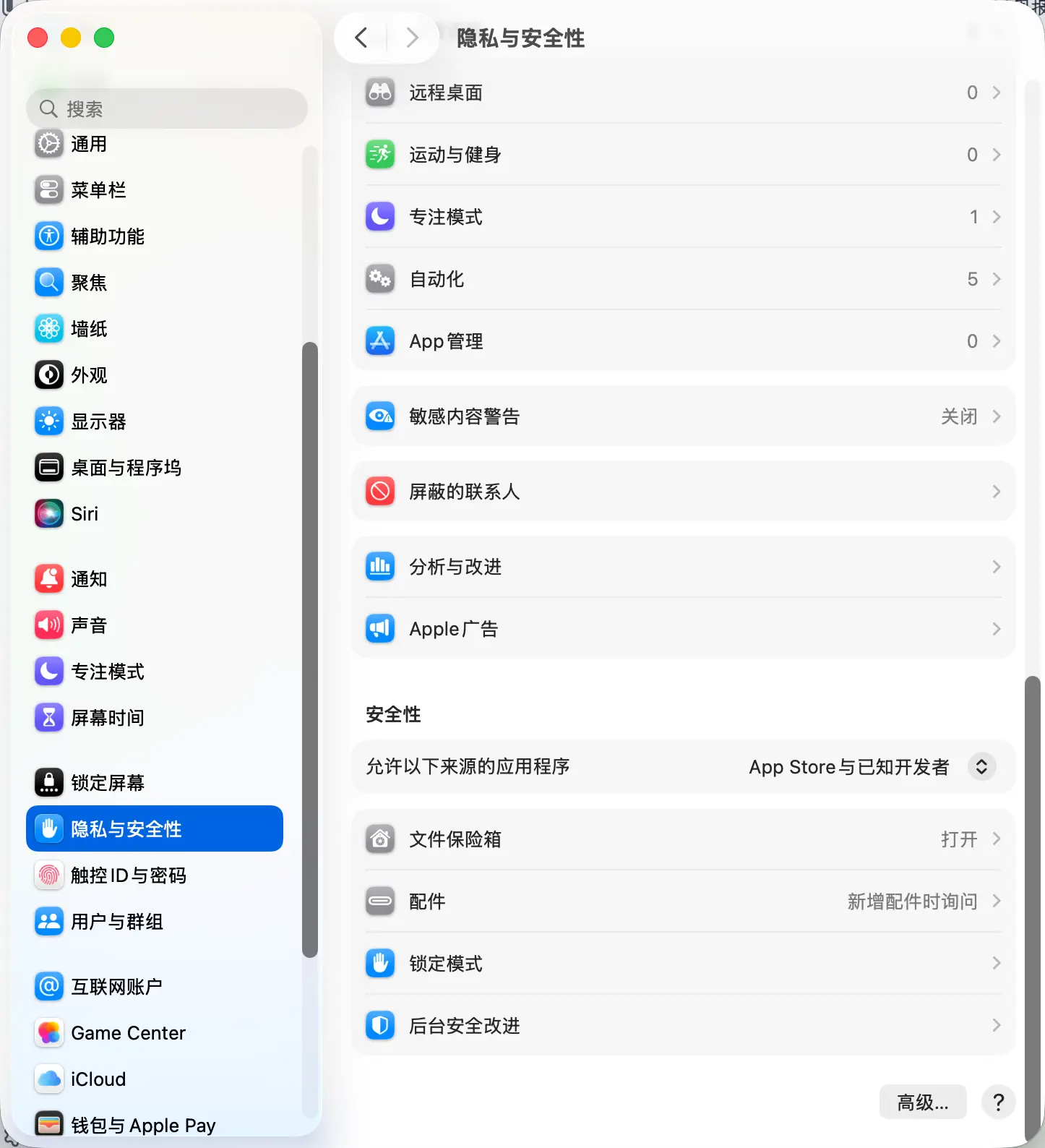This screenshot has width=1045, height=1148.
Task: Go back with the left arrow button
Action: coord(361,38)
